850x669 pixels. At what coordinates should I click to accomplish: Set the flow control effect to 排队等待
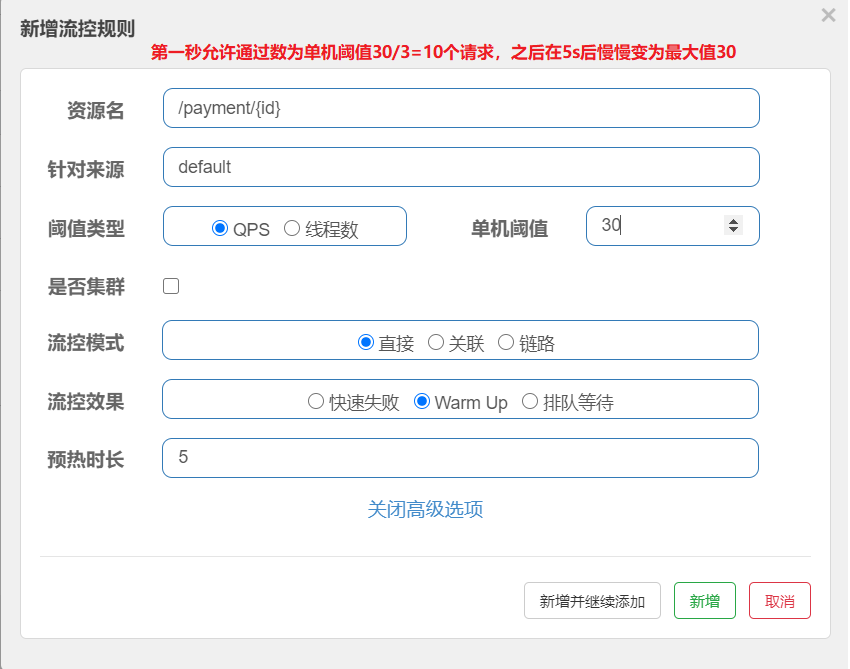pyautogui.click(x=530, y=401)
